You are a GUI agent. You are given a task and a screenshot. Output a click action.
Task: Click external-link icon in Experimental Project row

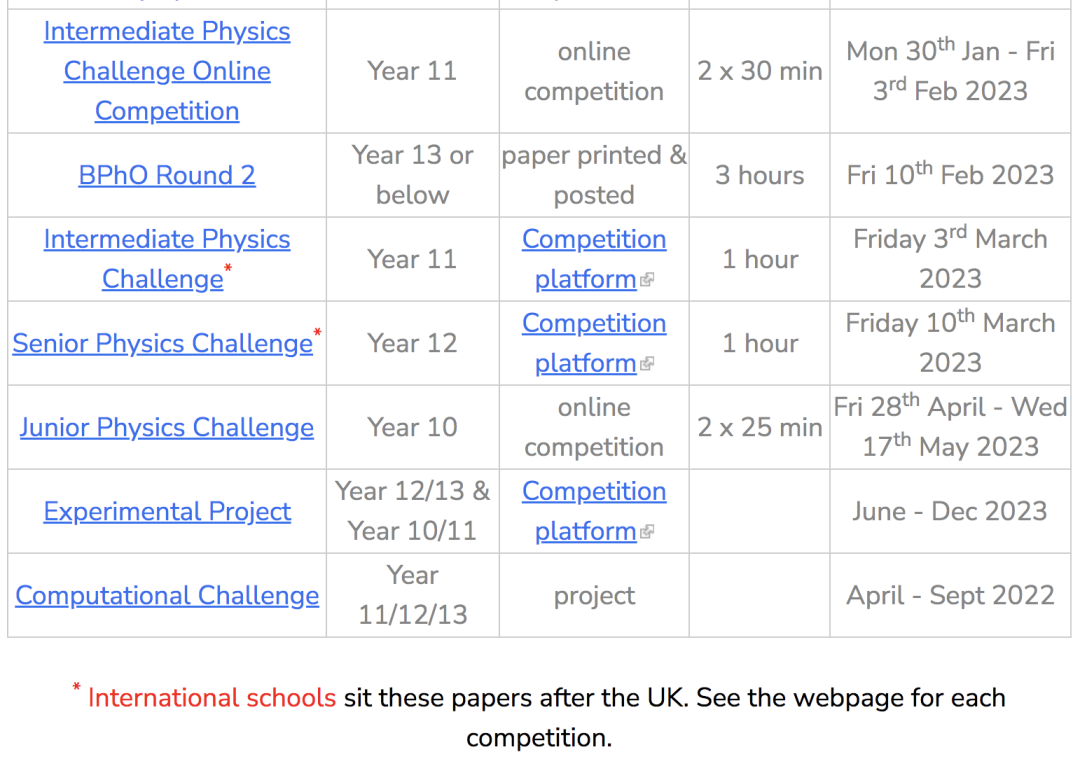(x=647, y=533)
